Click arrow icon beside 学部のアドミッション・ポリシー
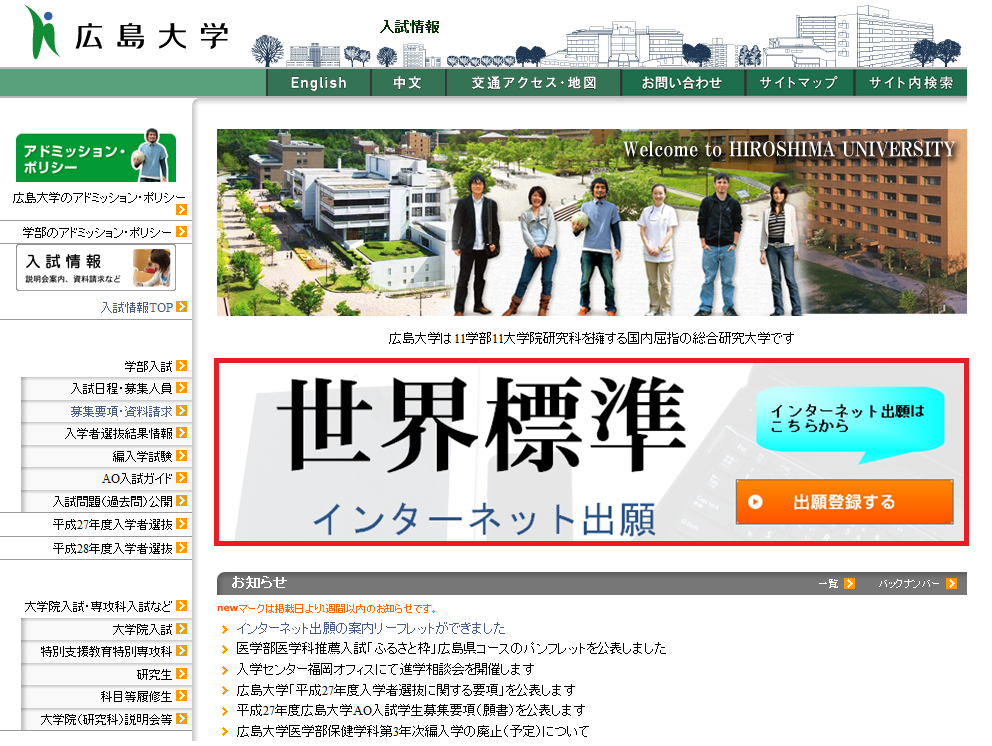Screen dimensions: 992x746 [x=182, y=232]
